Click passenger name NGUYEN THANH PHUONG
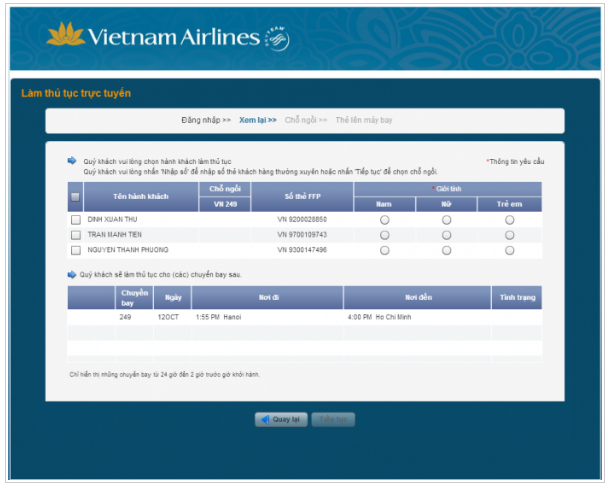This screenshot has height=485, width=608. click(128, 250)
